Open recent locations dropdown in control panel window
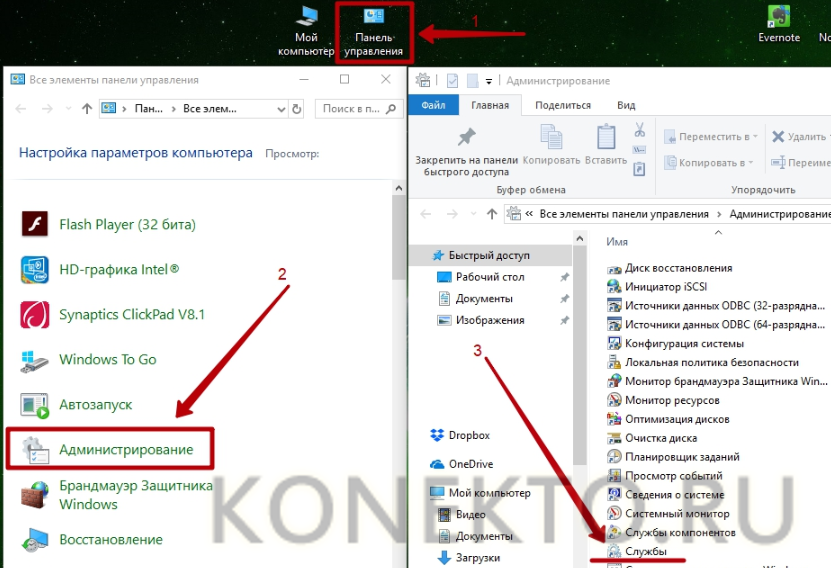Image resolution: width=831 pixels, height=568 pixels. click(68, 109)
